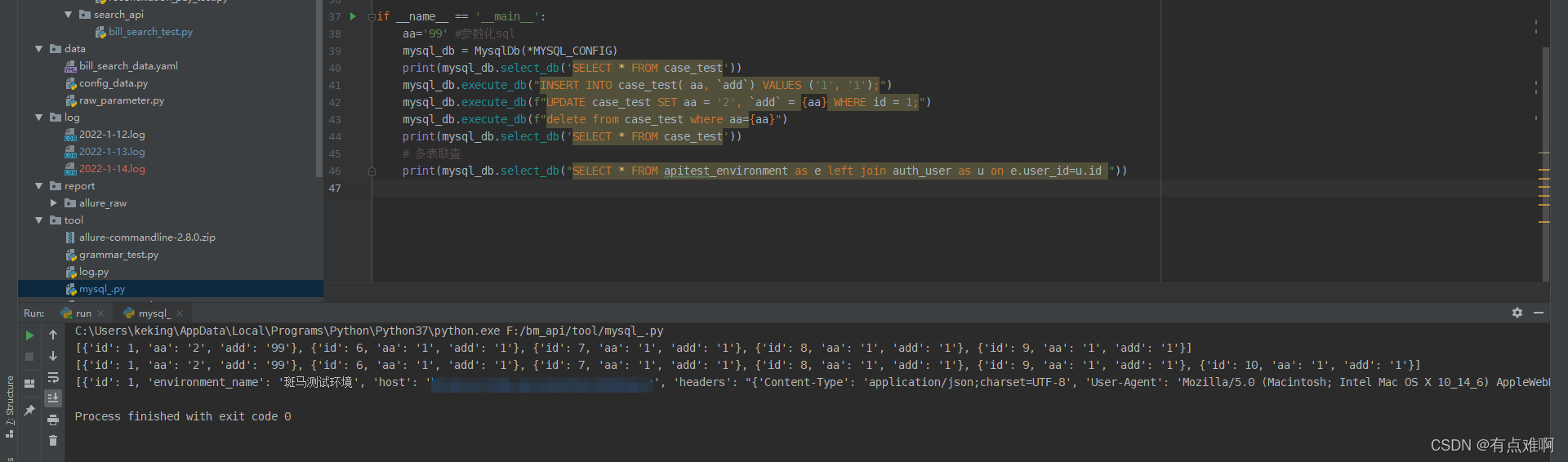
Task: Expand the allure_raw folder
Action: 54,203
